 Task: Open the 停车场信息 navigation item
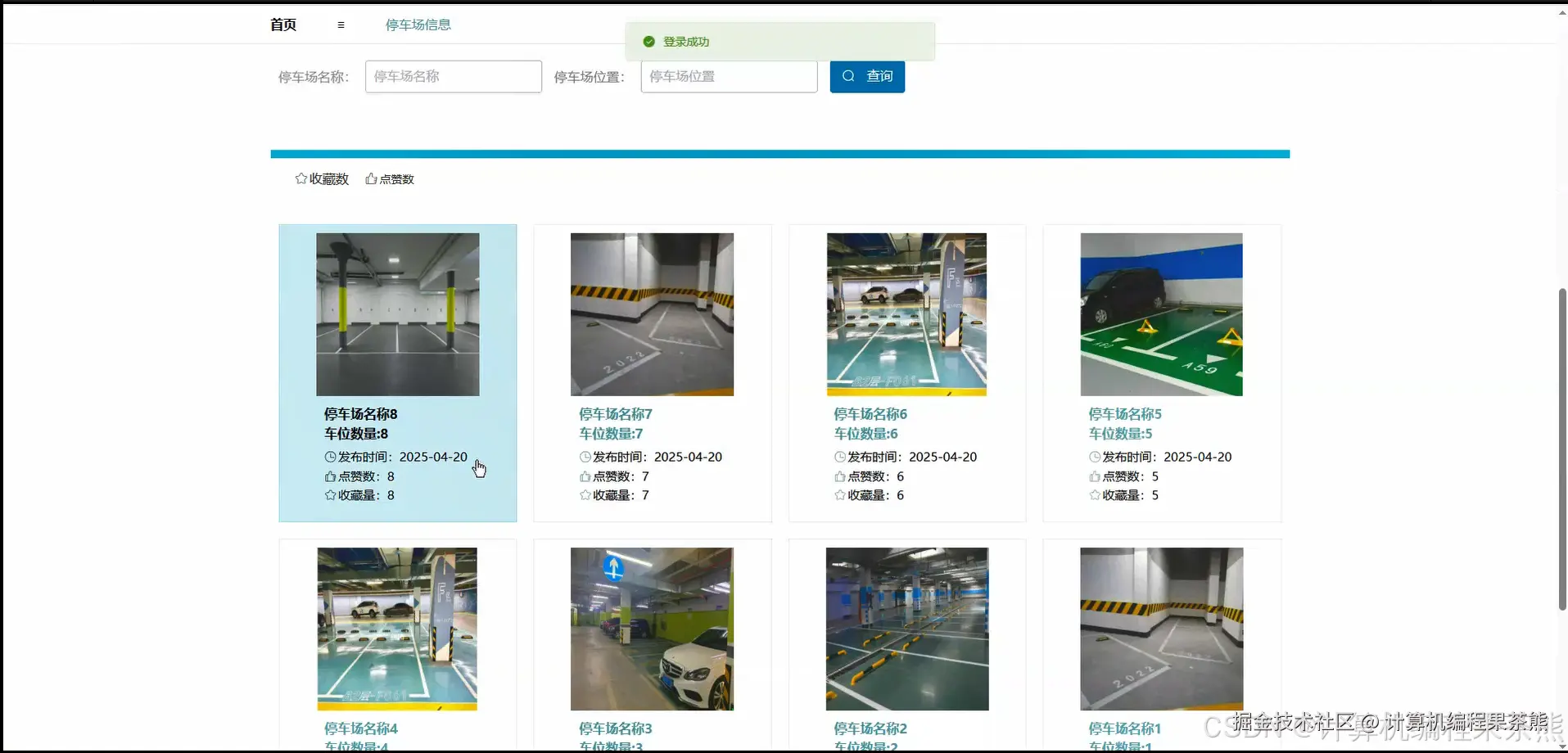[x=418, y=25]
